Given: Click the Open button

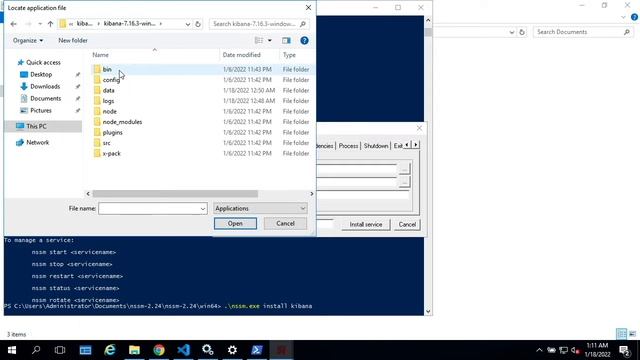Looking at the screenshot, I should pos(236,224).
